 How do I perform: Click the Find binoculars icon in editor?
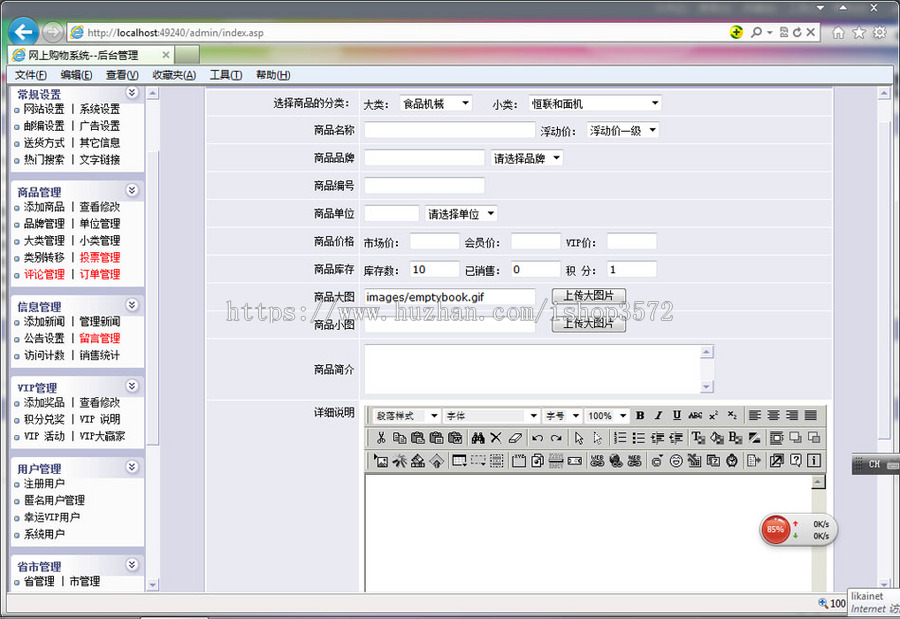tap(477, 437)
